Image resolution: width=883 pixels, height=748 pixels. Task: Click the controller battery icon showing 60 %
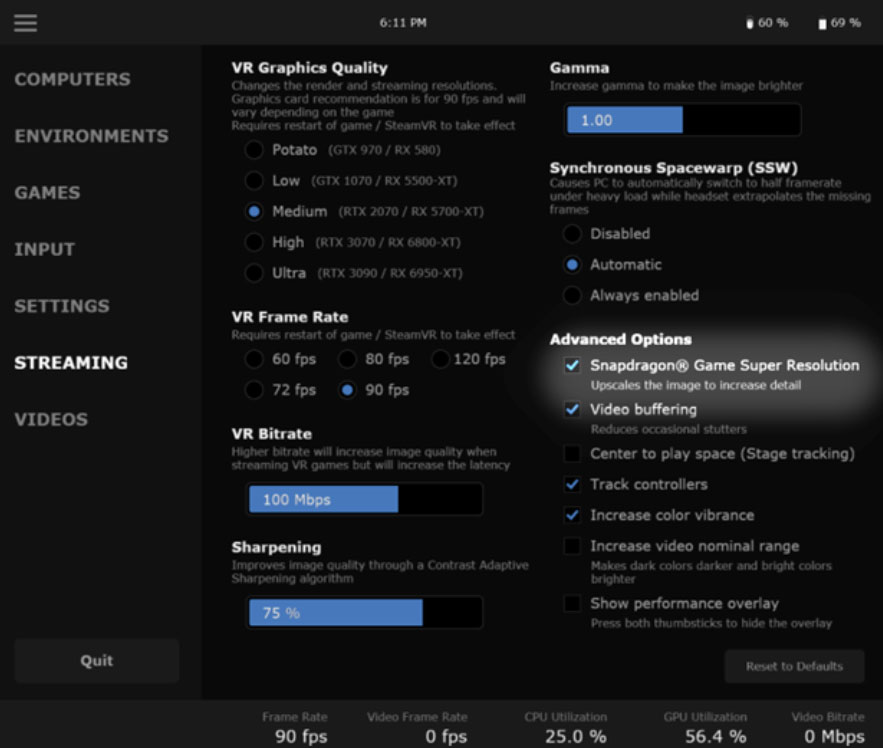pos(750,23)
